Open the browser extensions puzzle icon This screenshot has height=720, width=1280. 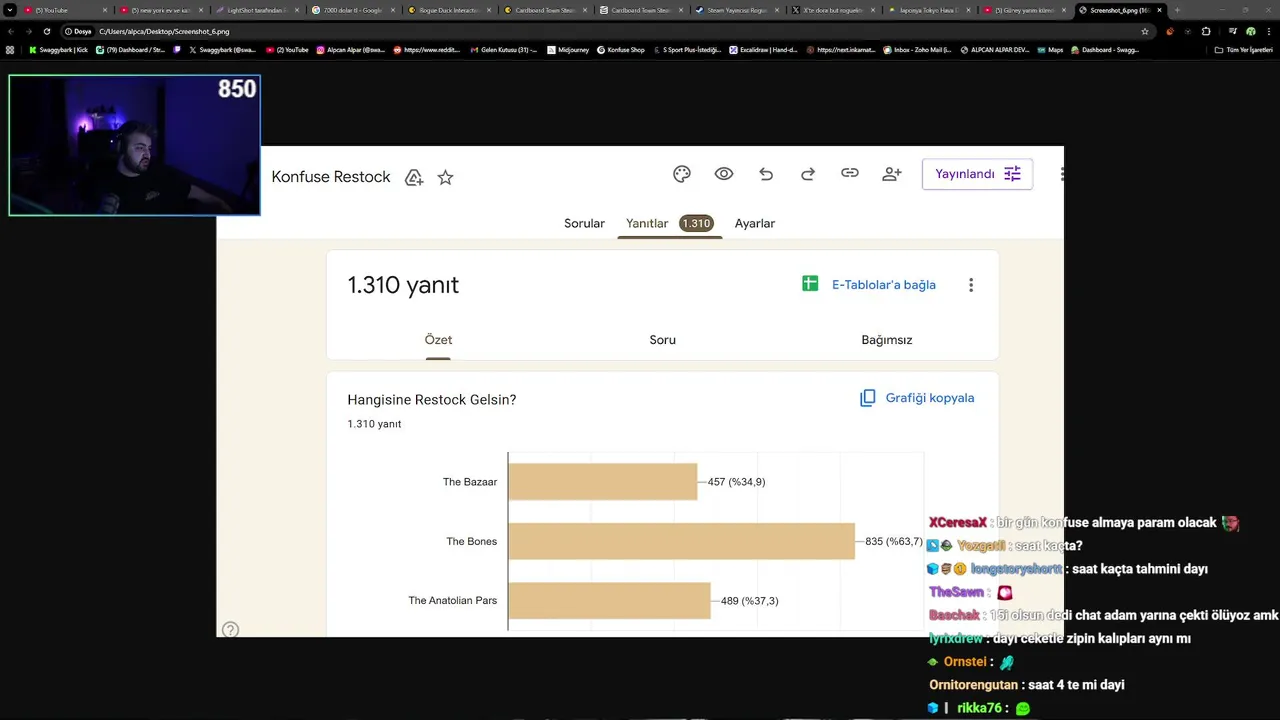(x=1205, y=32)
